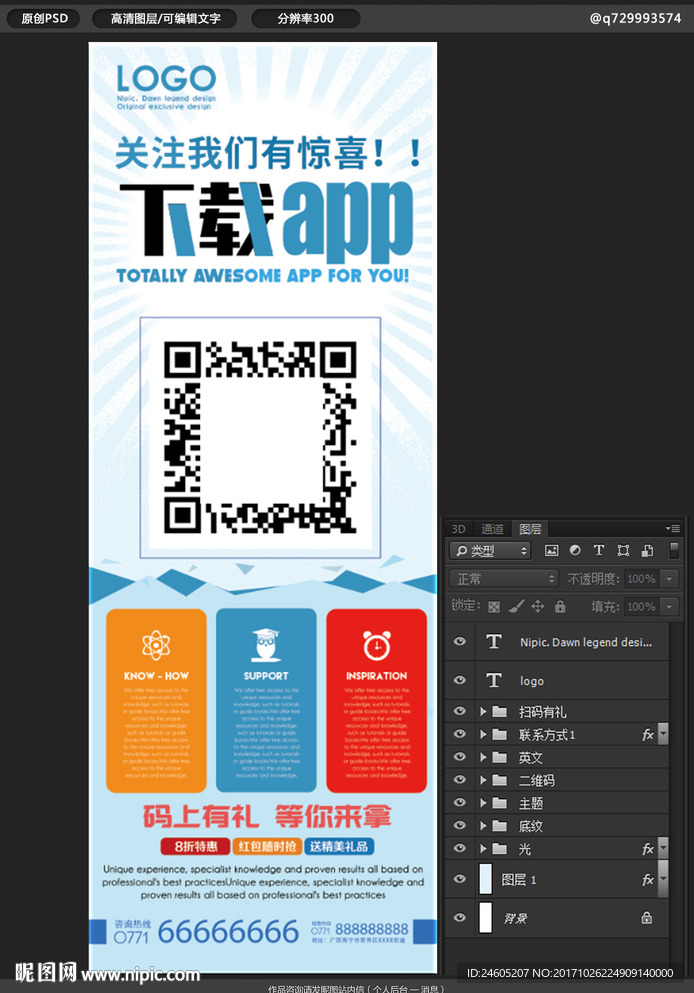Click the 高清图层/可编辑文字 label button
Image resolution: width=694 pixels, height=993 pixels.
(x=165, y=18)
